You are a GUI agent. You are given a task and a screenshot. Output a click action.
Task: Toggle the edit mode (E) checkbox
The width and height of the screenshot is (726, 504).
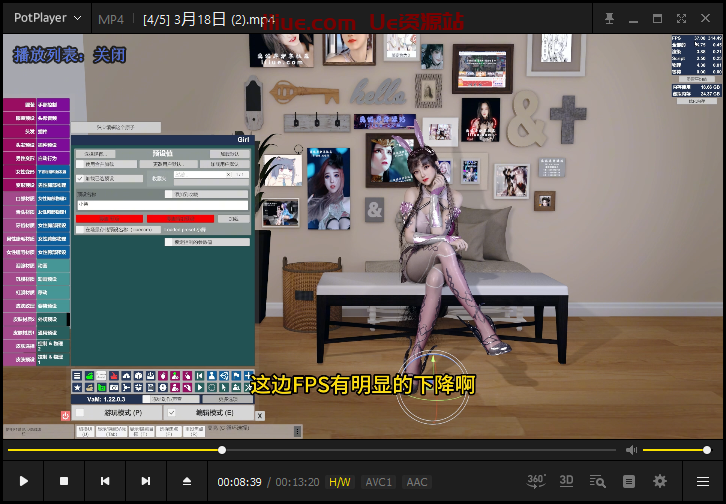(172, 412)
